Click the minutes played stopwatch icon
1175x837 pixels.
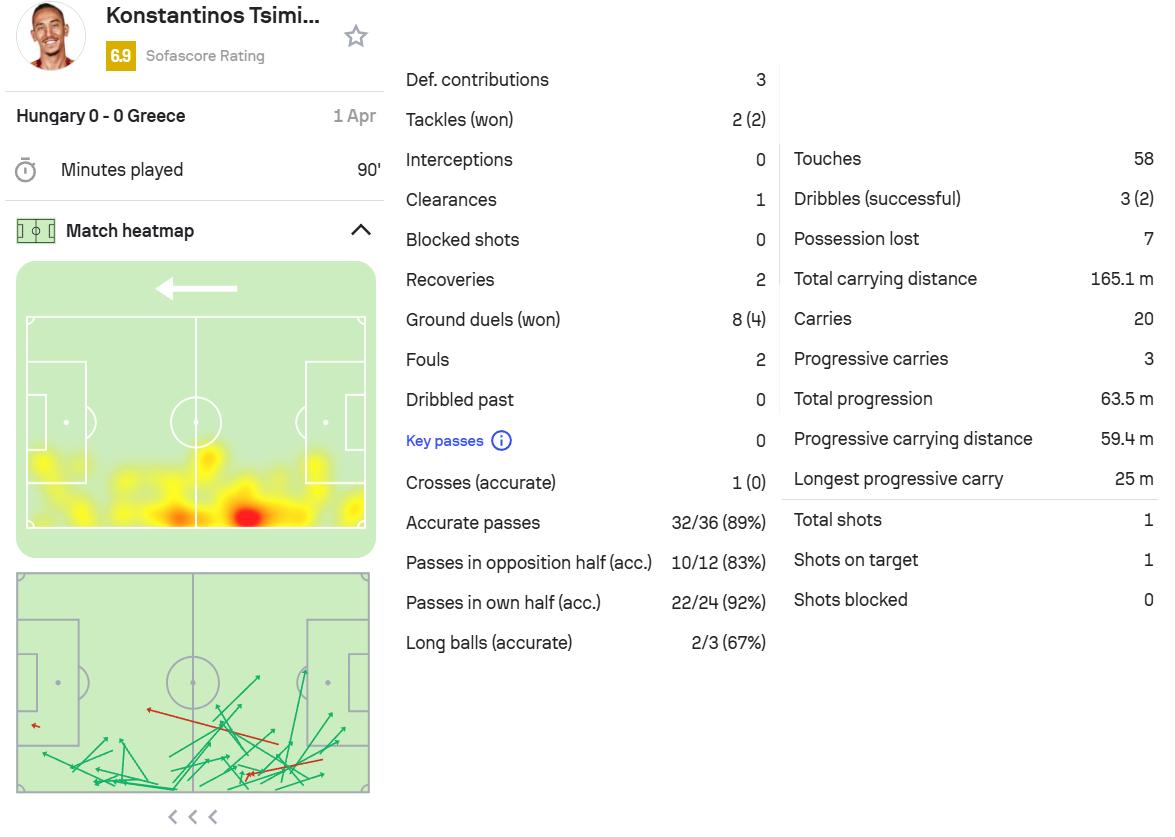pos(26,170)
